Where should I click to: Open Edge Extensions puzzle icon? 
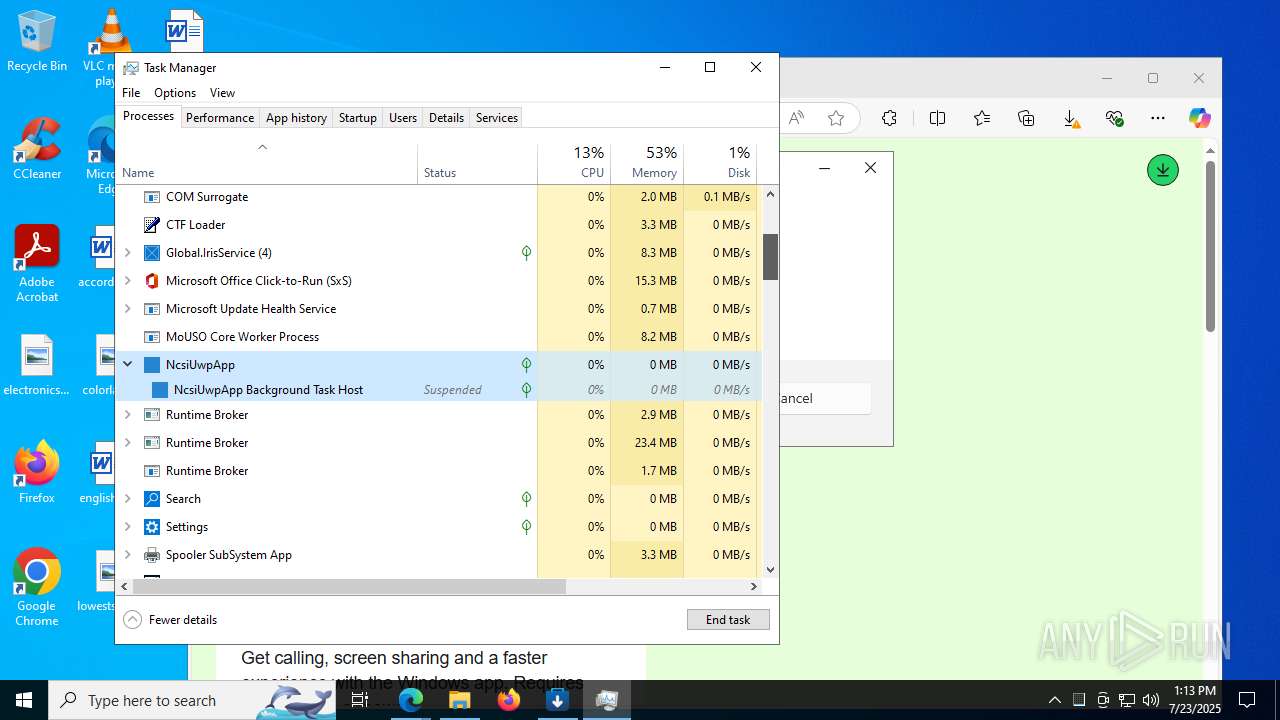(889, 118)
